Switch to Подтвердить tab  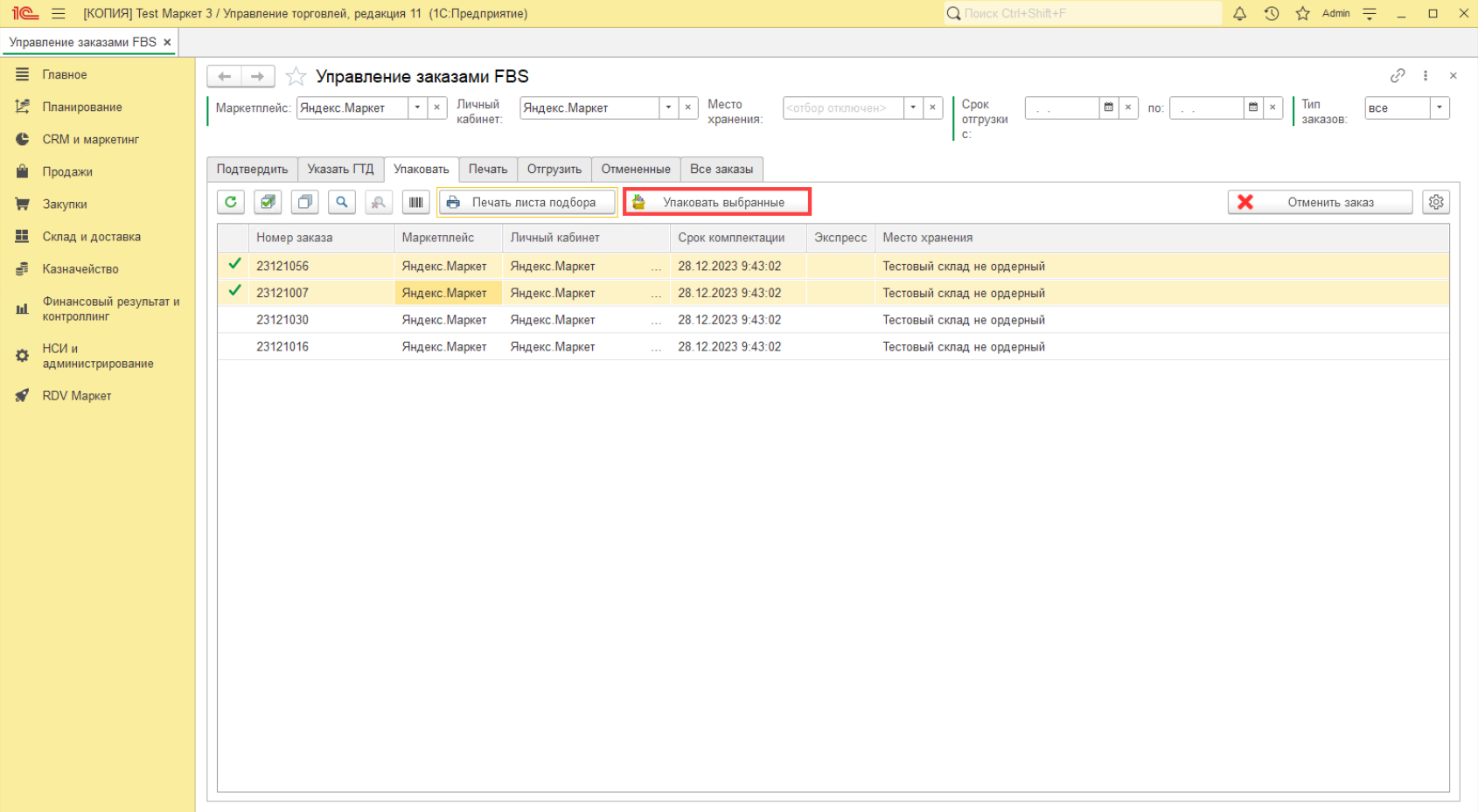click(252, 170)
